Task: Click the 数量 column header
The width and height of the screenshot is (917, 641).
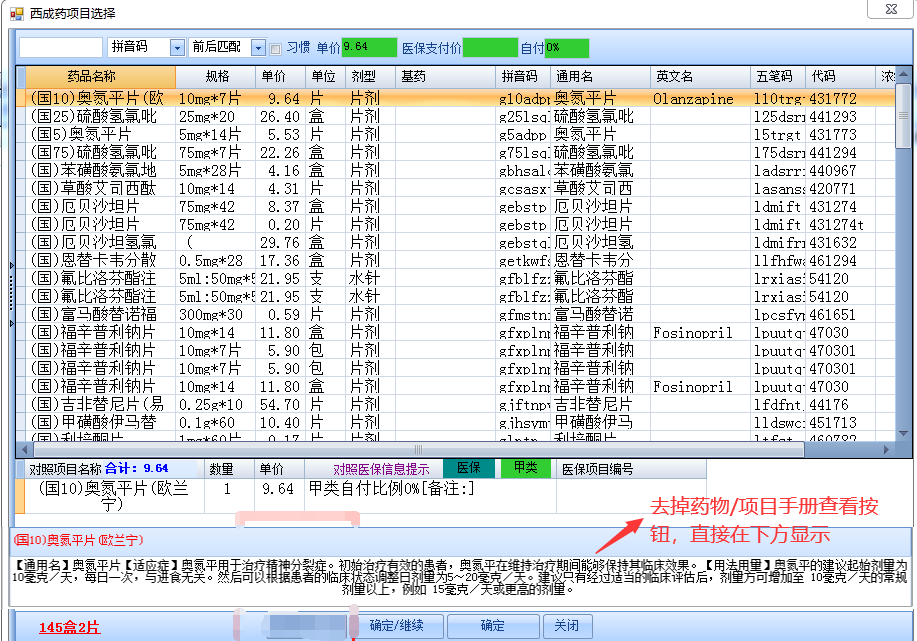Action: point(229,468)
